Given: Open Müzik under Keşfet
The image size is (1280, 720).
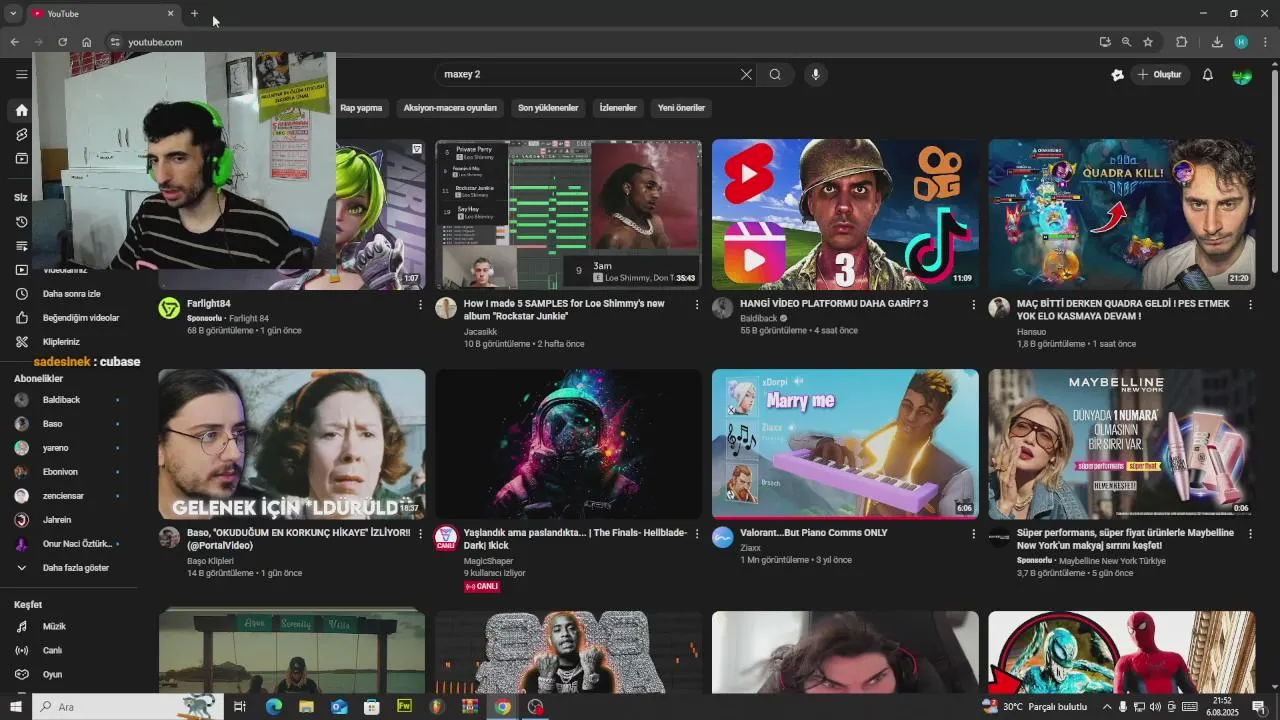Looking at the screenshot, I should coord(54,626).
